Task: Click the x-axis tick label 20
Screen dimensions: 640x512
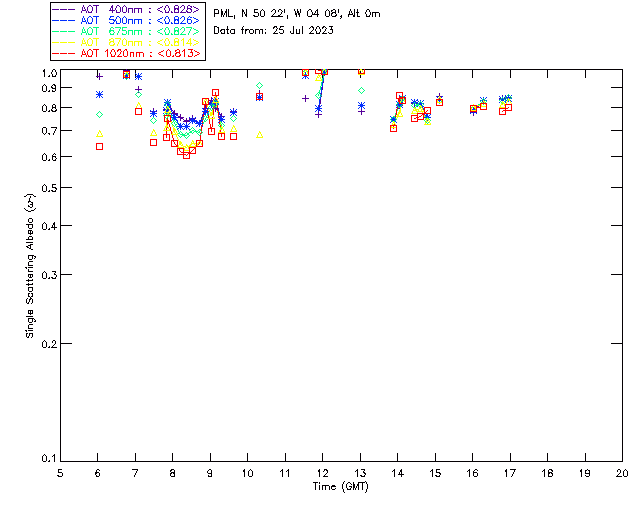Action: [621, 472]
